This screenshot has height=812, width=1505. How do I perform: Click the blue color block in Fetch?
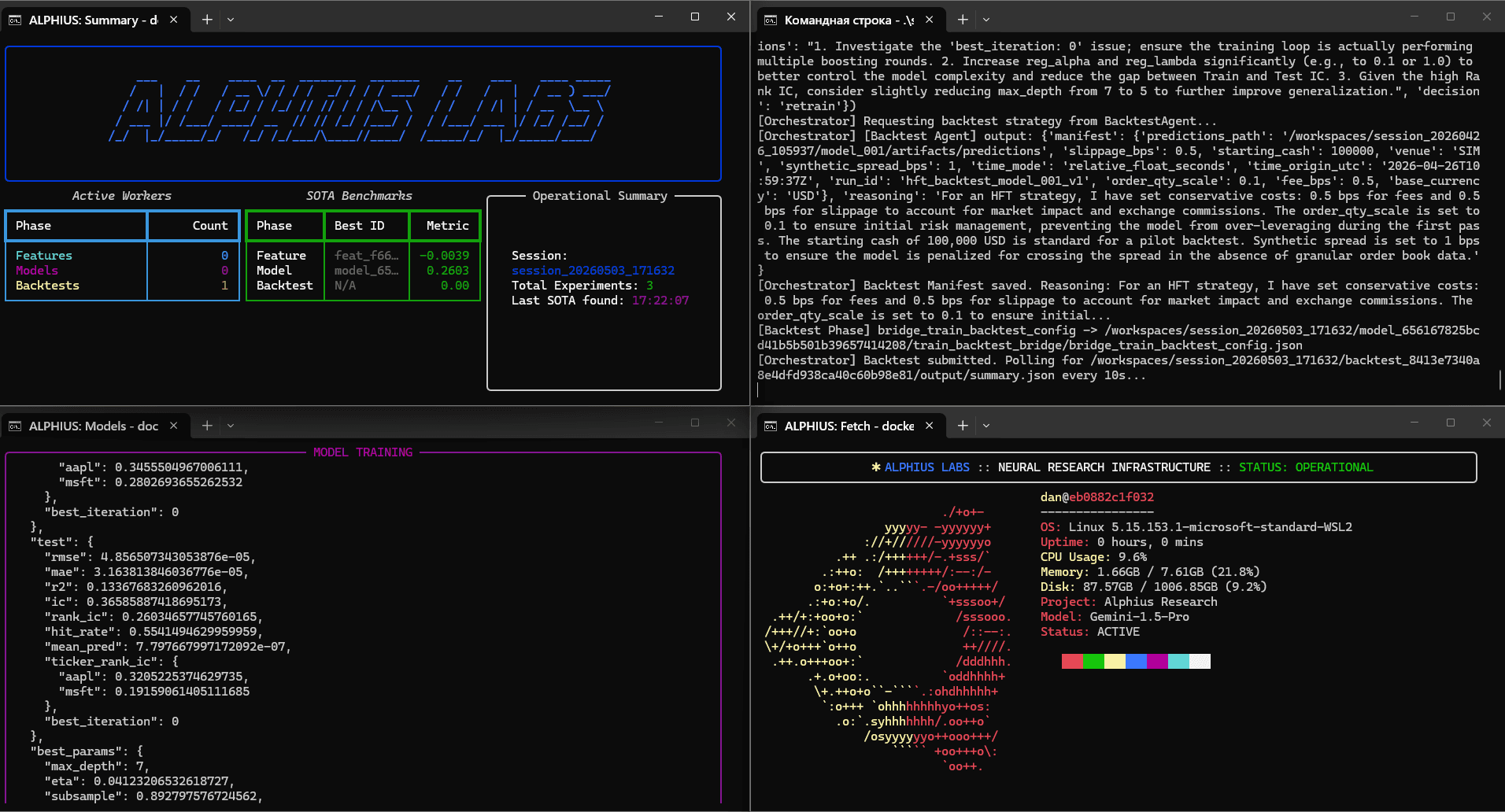point(1136,661)
